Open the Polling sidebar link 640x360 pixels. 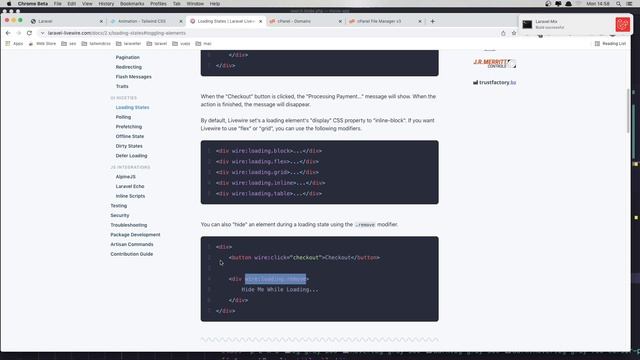123,117
